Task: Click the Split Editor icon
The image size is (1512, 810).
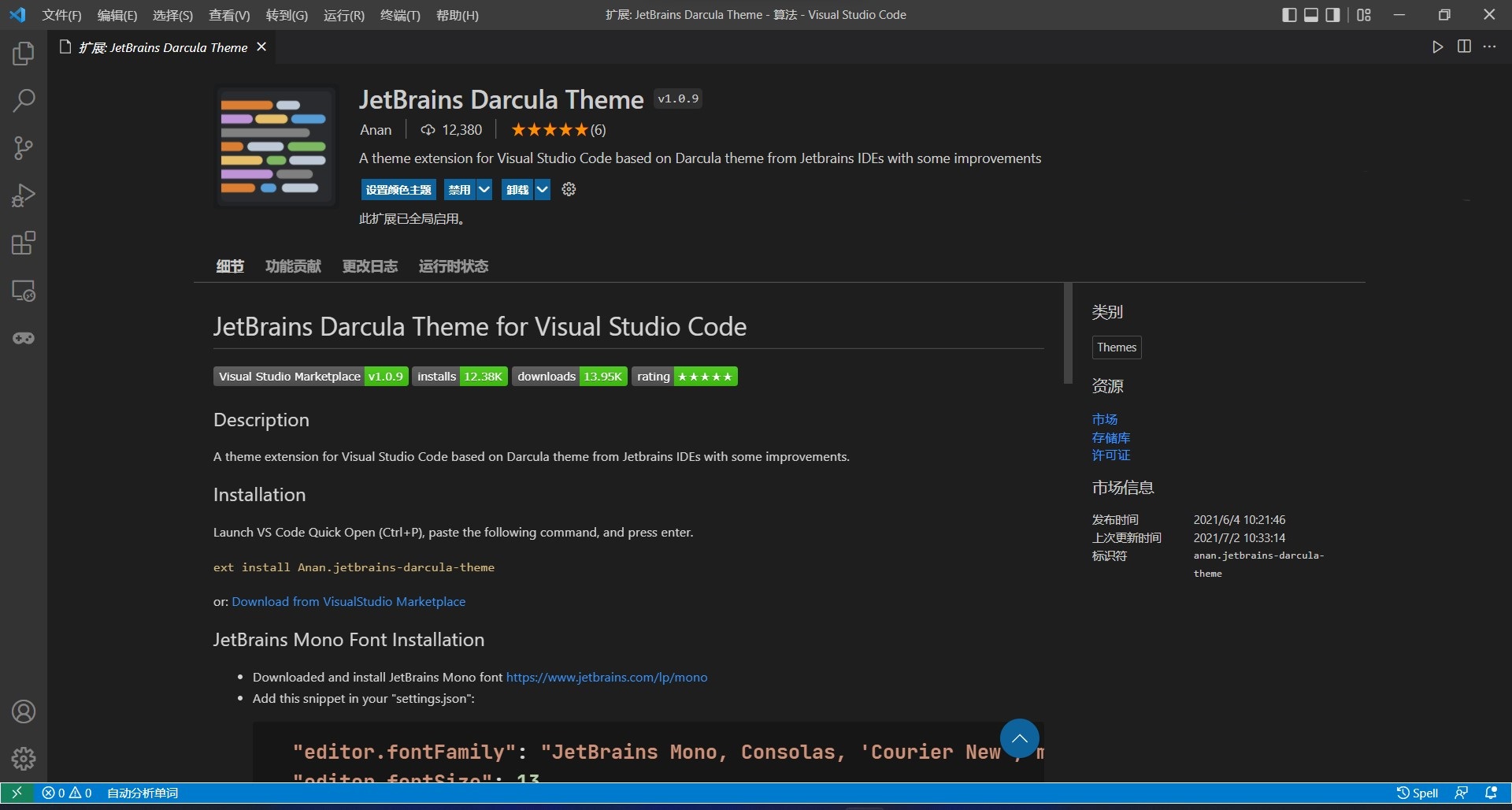Action: [x=1464, y=46]
